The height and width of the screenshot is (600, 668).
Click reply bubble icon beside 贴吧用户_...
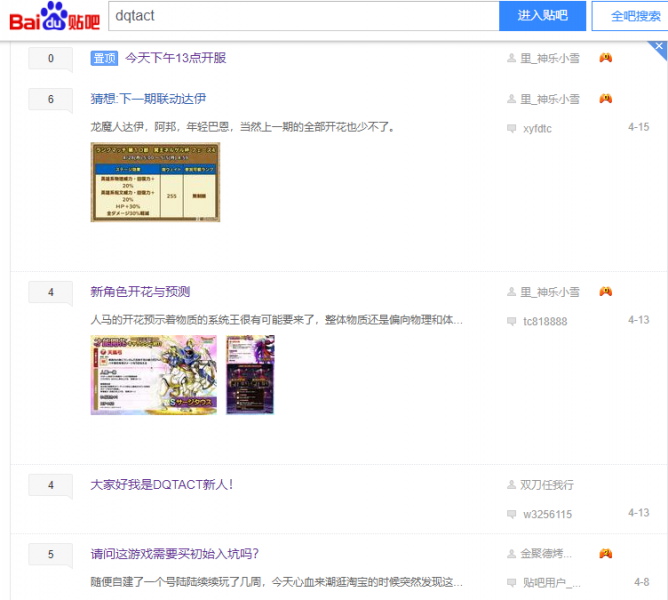511,583
